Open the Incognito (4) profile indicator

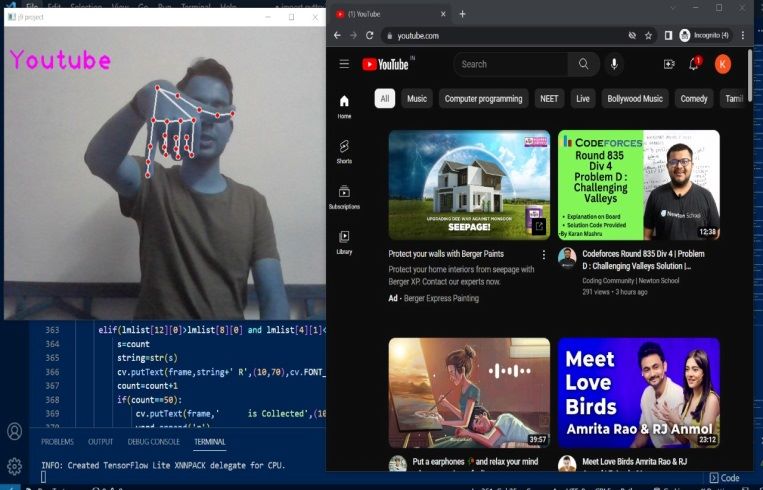click(x=705, y=36)
